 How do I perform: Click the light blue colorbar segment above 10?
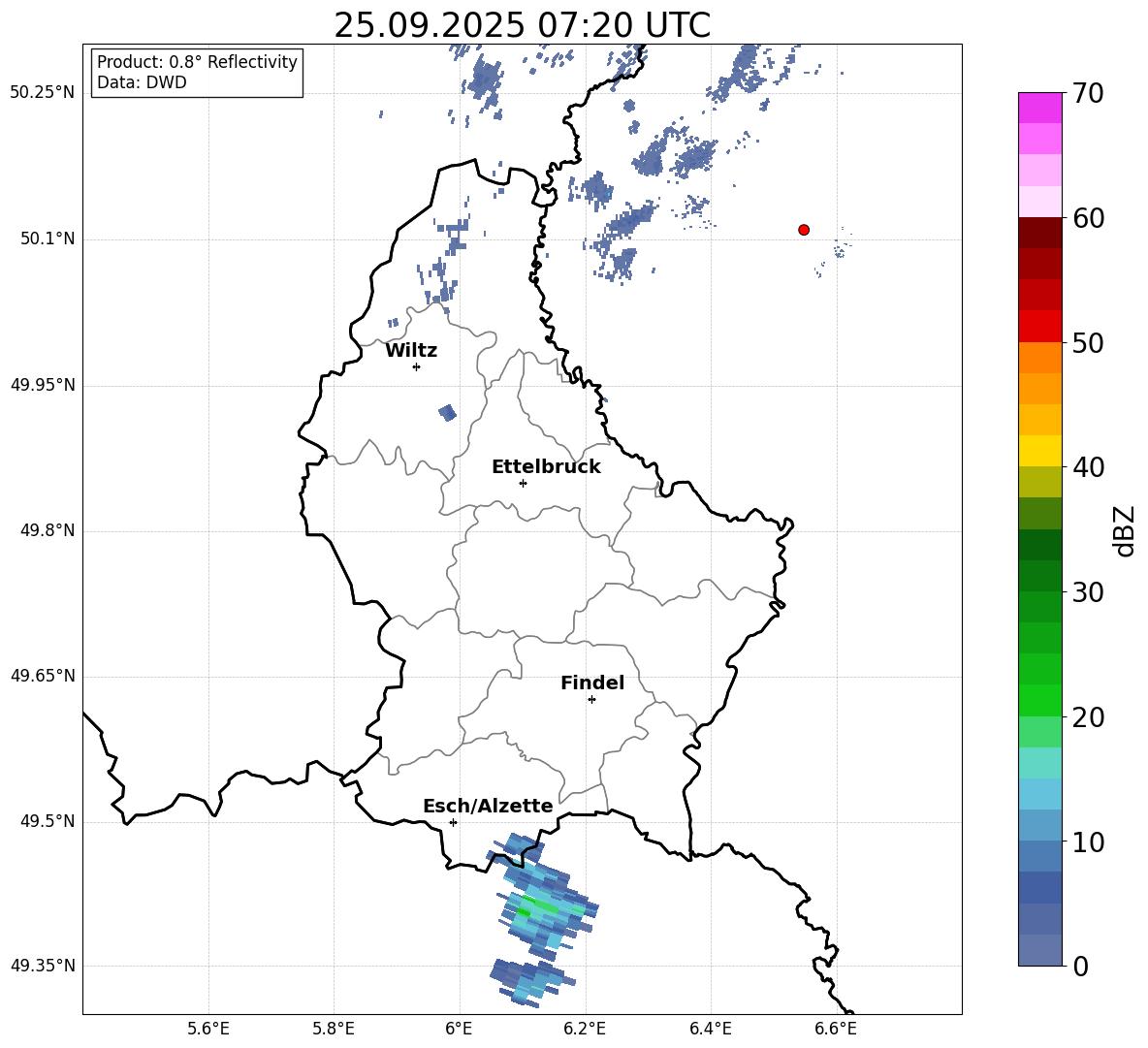(x=1040, y=826)
